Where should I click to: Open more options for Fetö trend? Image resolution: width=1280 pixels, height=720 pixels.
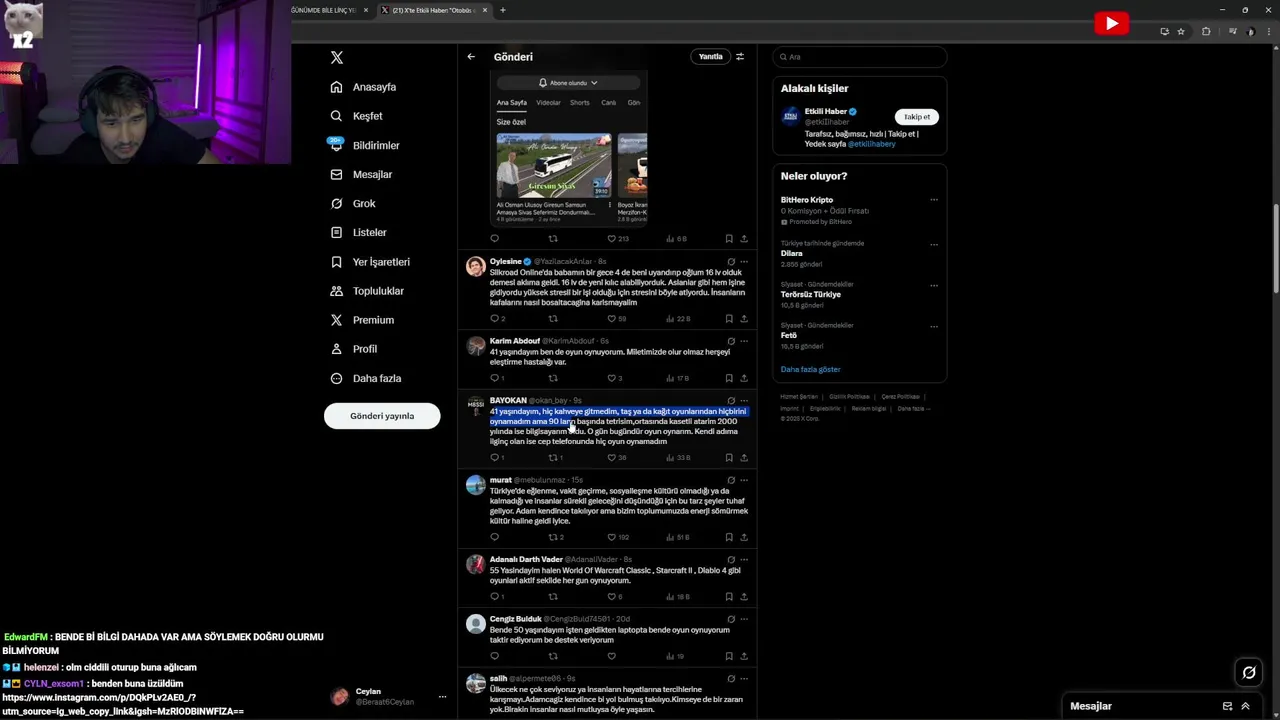point(934,326)
